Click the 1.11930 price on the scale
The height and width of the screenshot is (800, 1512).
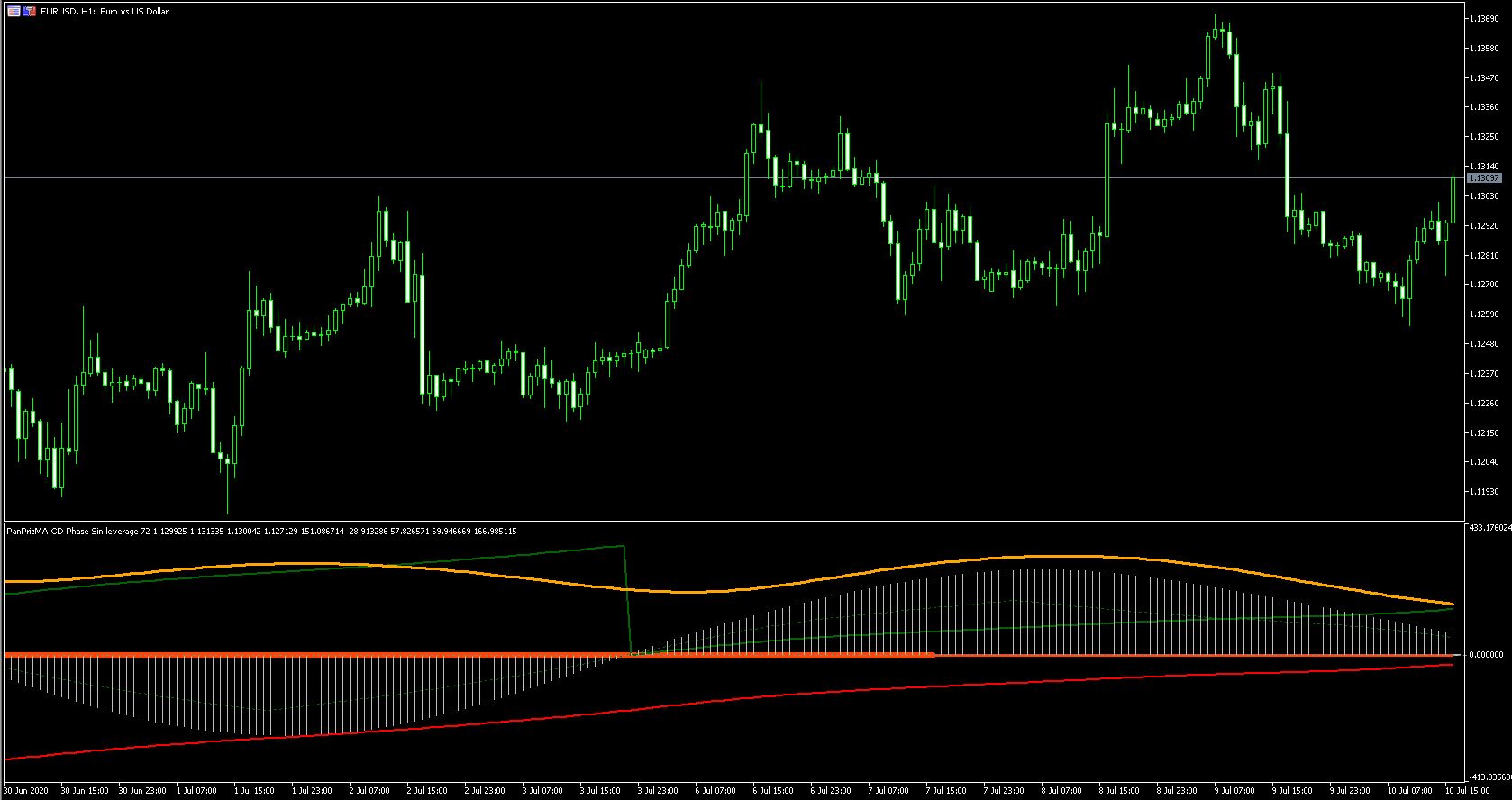click(1484, 492)
